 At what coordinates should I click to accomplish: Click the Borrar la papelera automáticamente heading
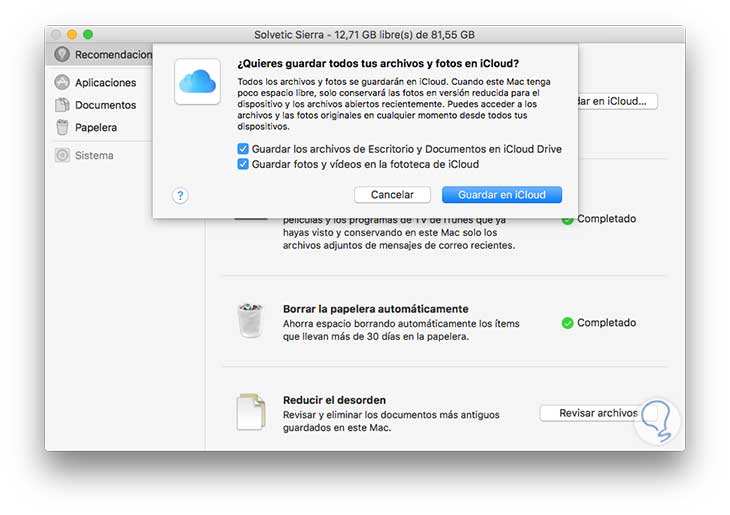coord(376,309)
